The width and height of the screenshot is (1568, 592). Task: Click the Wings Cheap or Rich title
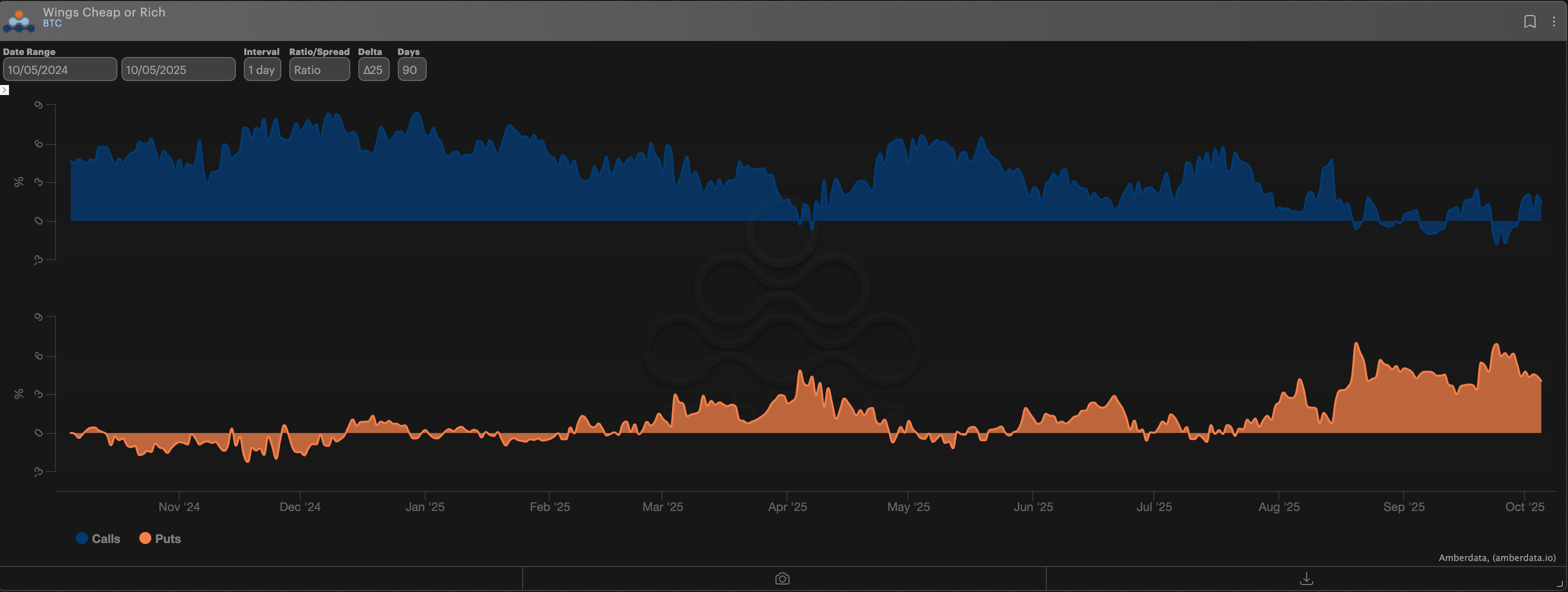pos(104,12)
